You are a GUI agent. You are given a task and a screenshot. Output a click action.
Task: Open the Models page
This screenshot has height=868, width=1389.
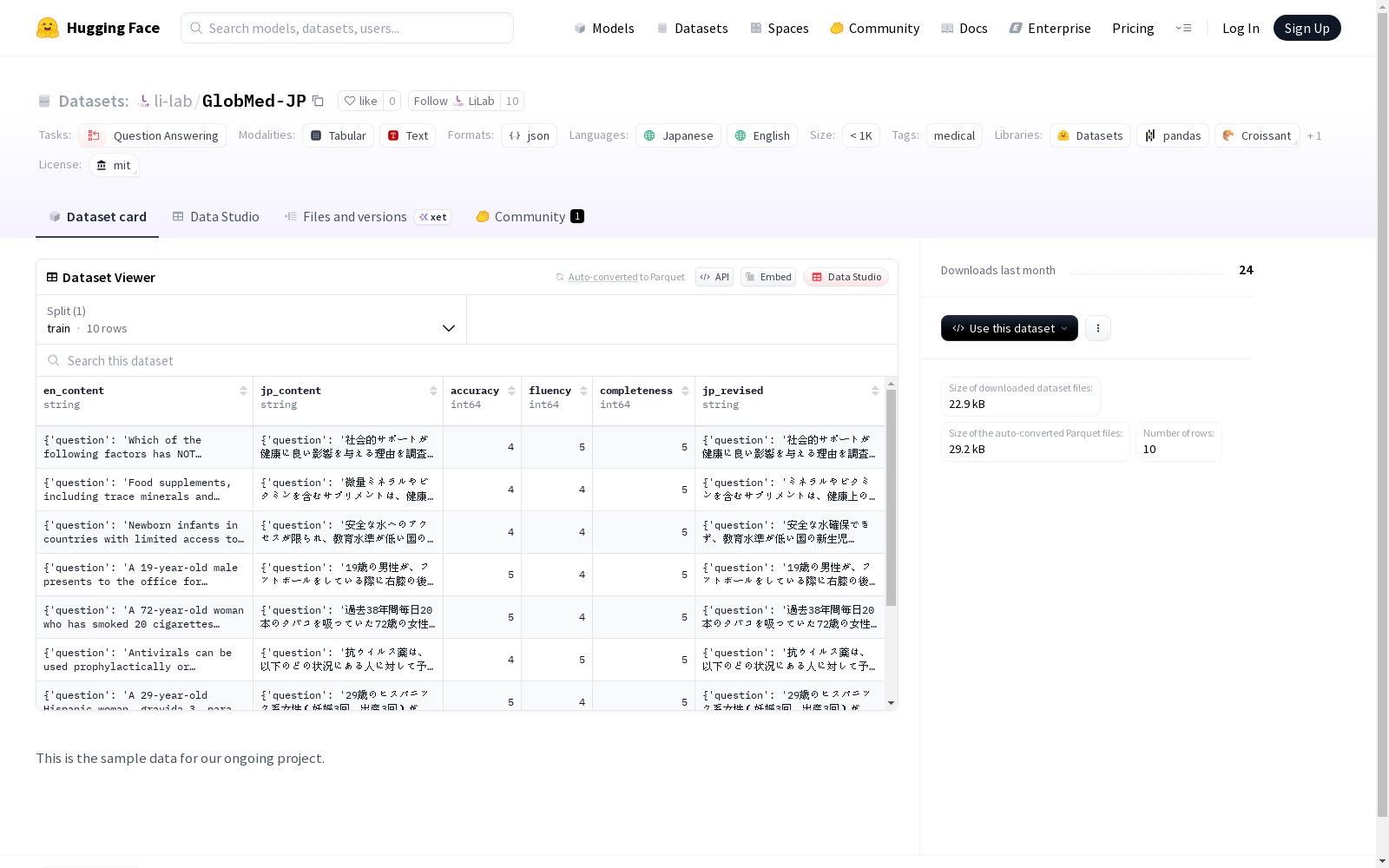[604, 28]
